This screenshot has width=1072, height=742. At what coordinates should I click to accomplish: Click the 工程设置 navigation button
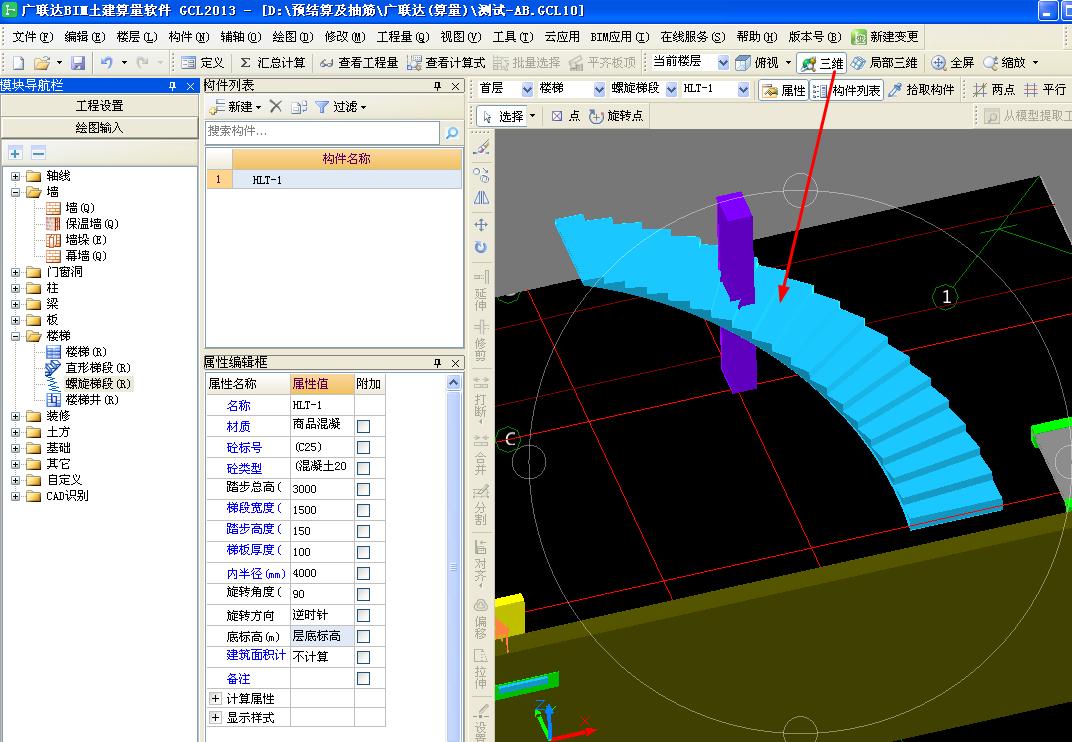coord(99,106)
